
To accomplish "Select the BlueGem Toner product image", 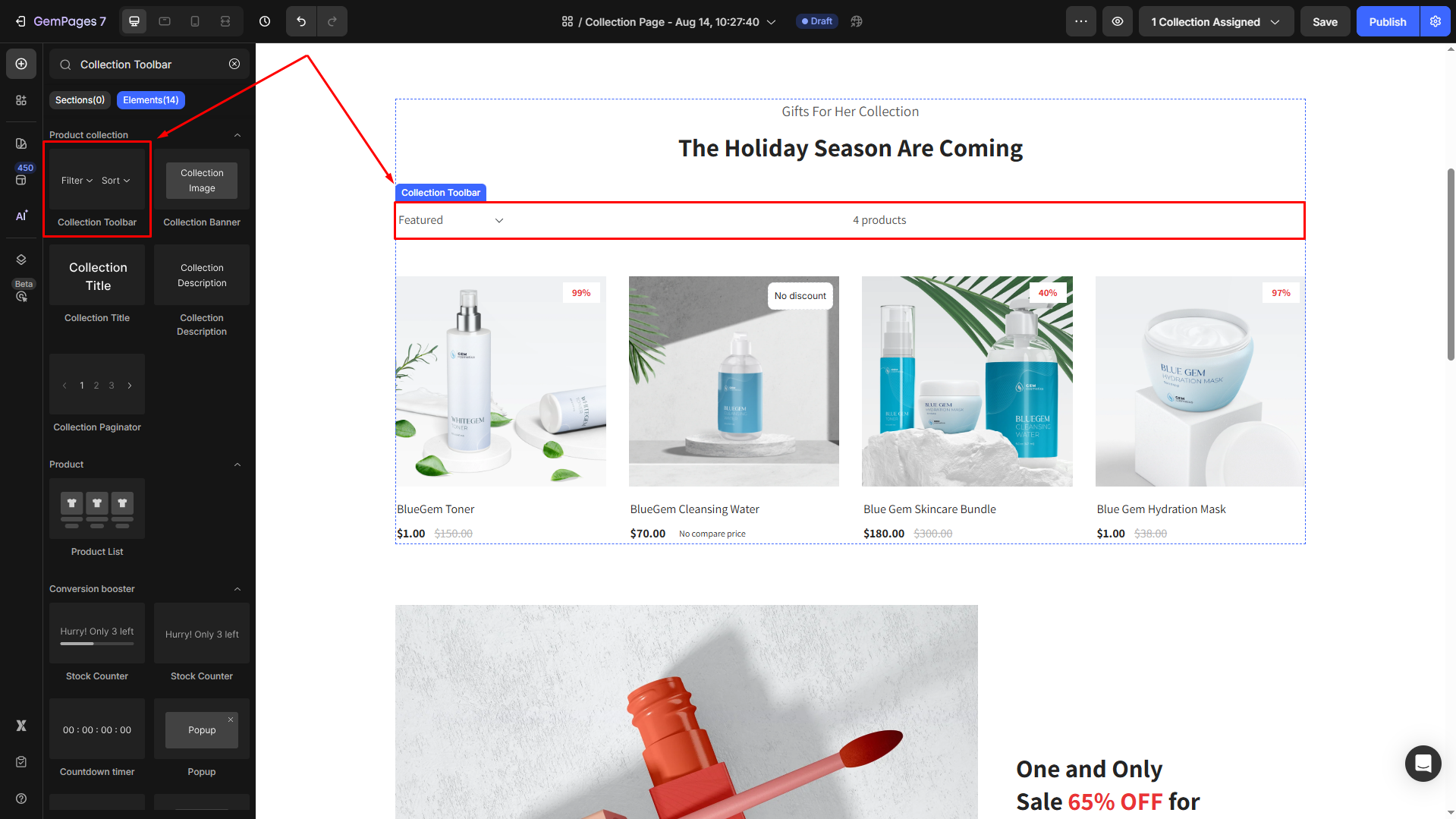I will click(x=501, y=381).
